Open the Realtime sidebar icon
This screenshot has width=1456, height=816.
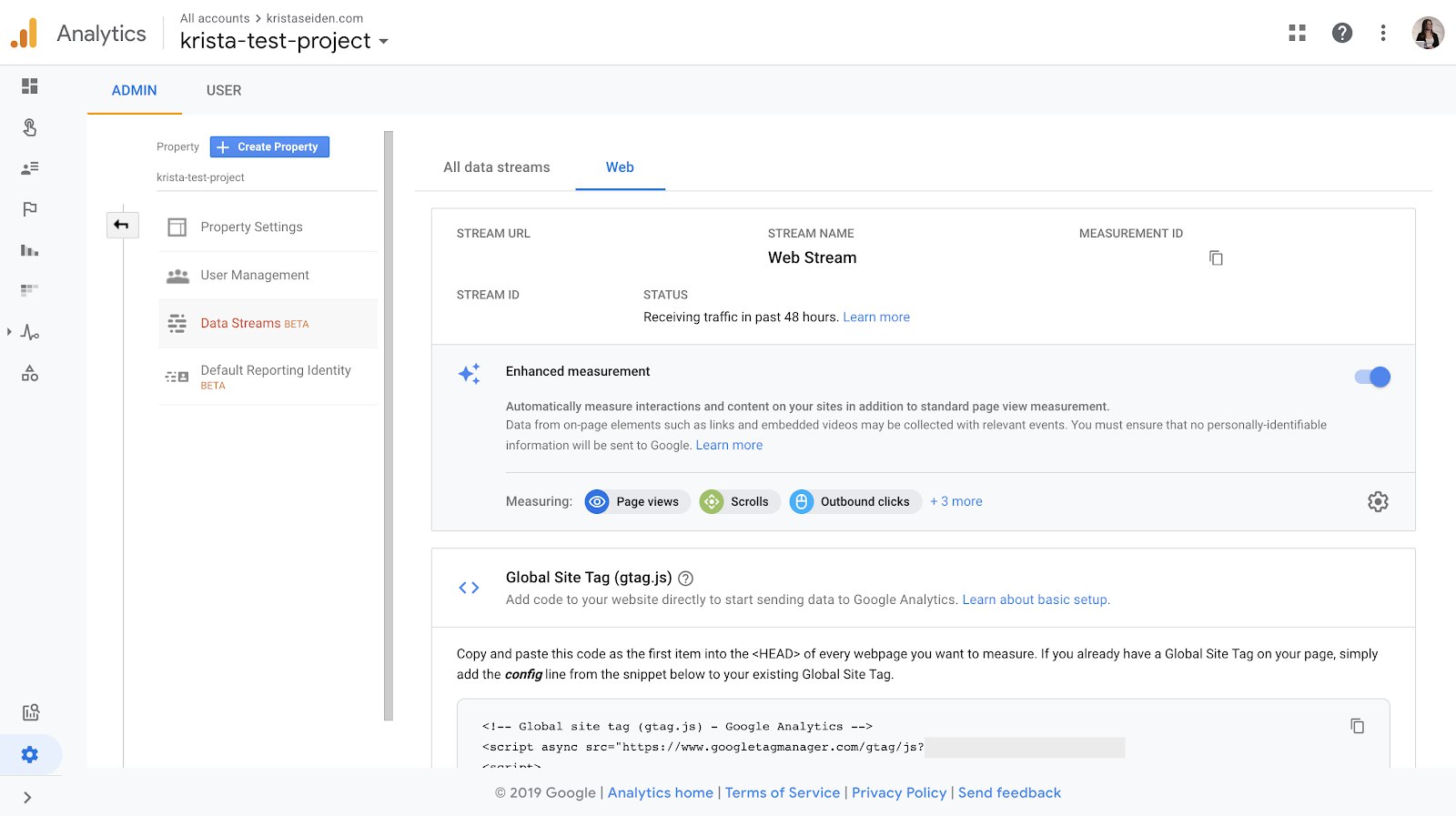coord(30,127)
